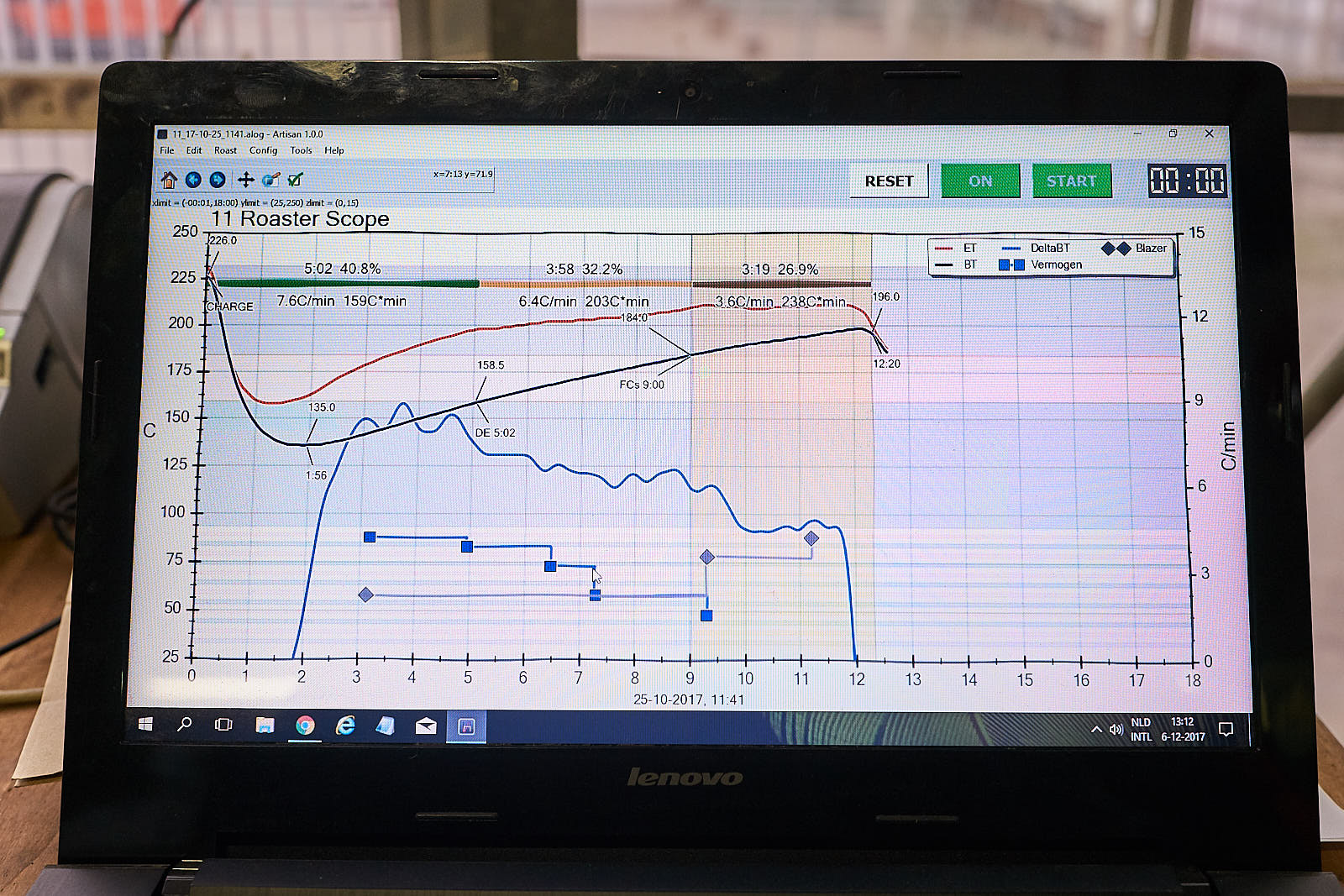The height and width of the screenshot is (896, 1344).
Task: Open the Tools menu
Action: pos(301,150)
